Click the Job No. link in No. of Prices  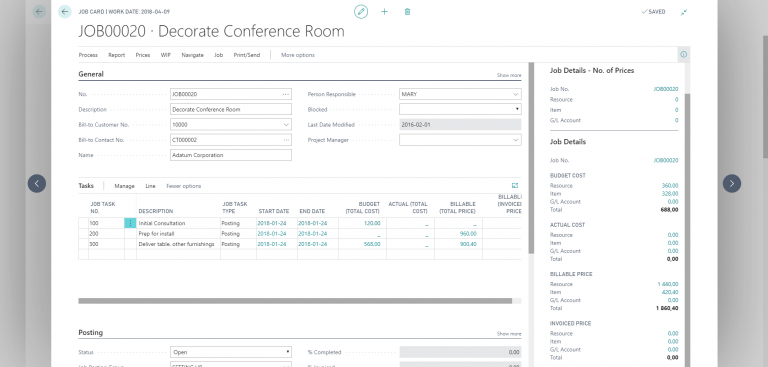(x=666, y=89)
